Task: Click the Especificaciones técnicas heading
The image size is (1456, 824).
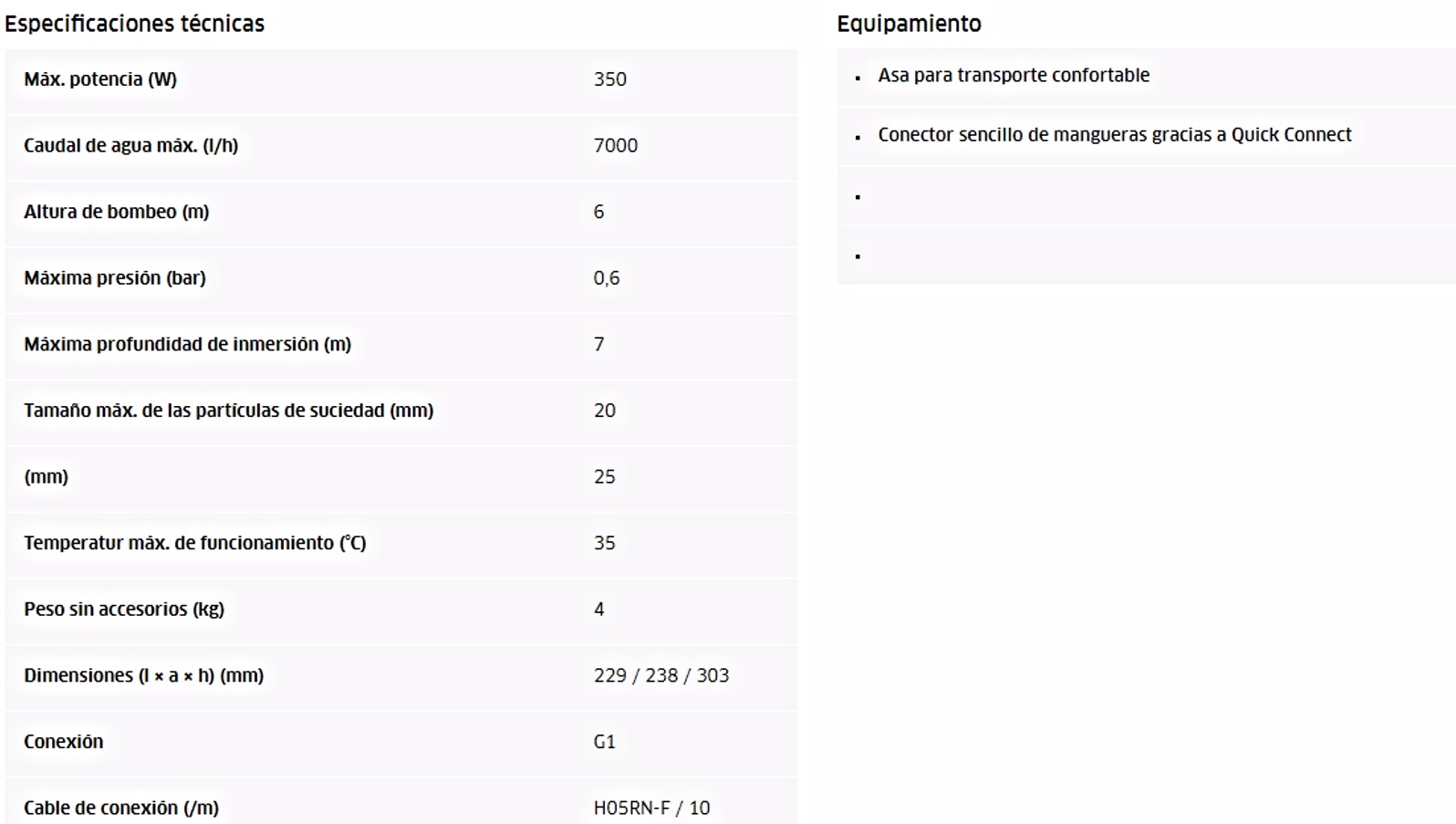Action: [x=134, y=24]
